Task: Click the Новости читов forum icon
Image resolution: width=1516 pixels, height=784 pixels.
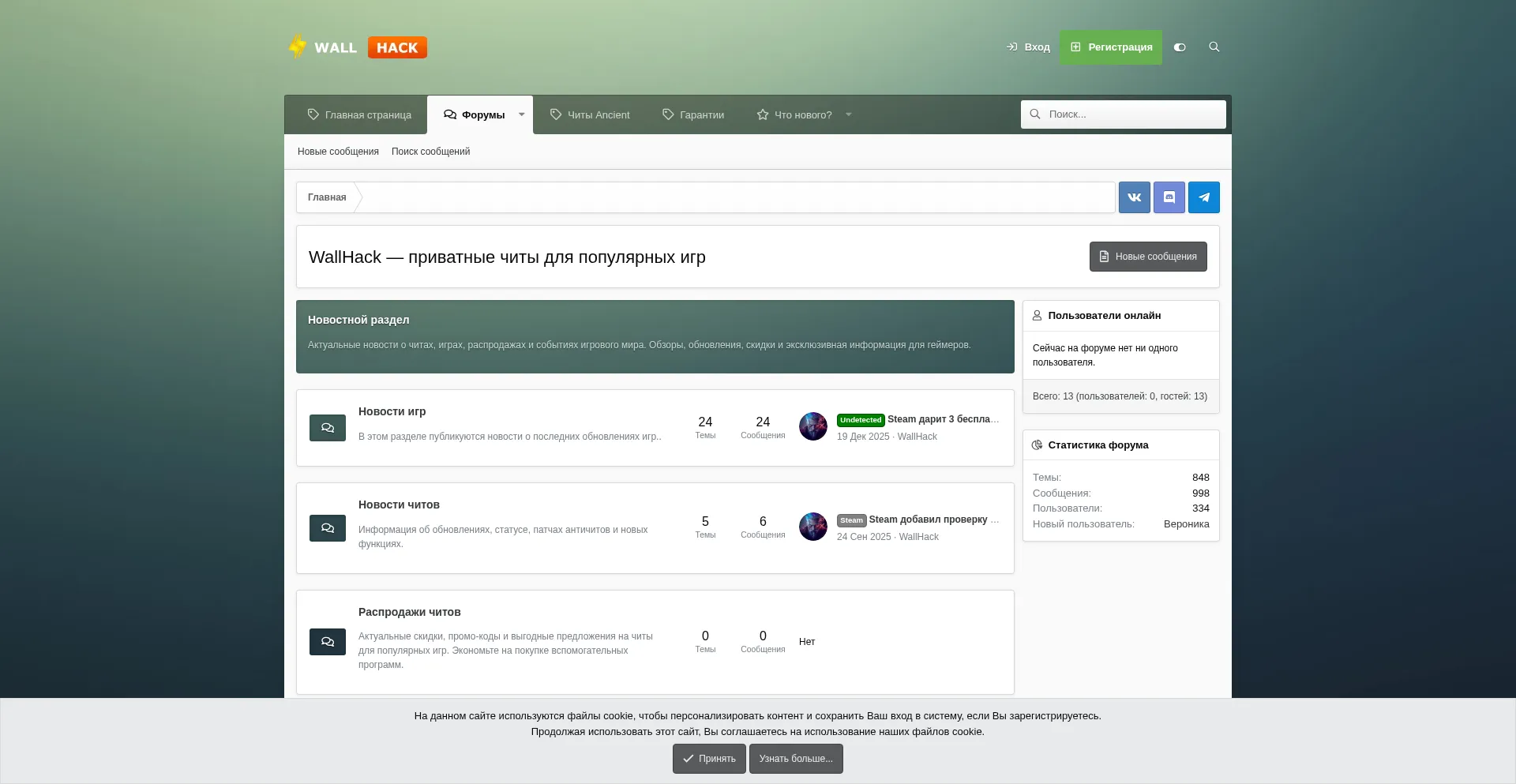Action: coord(328,528)
